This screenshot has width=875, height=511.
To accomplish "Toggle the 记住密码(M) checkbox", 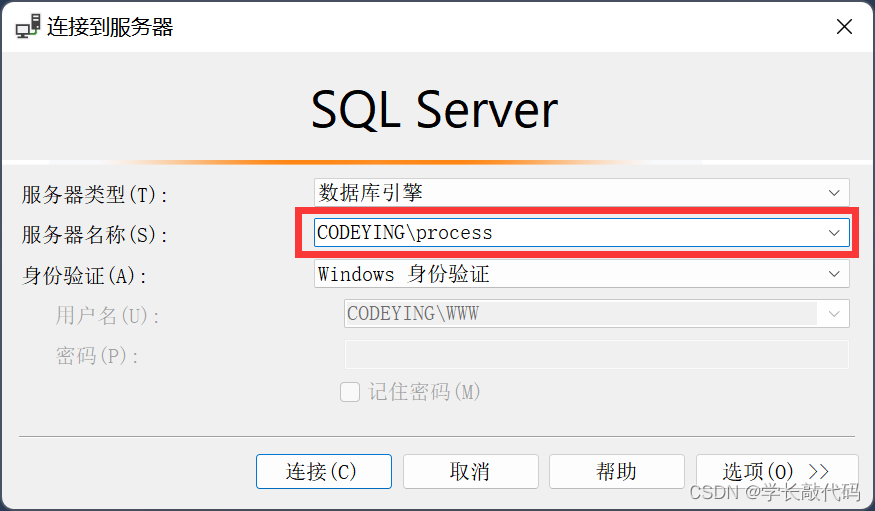I will (350, 392).
